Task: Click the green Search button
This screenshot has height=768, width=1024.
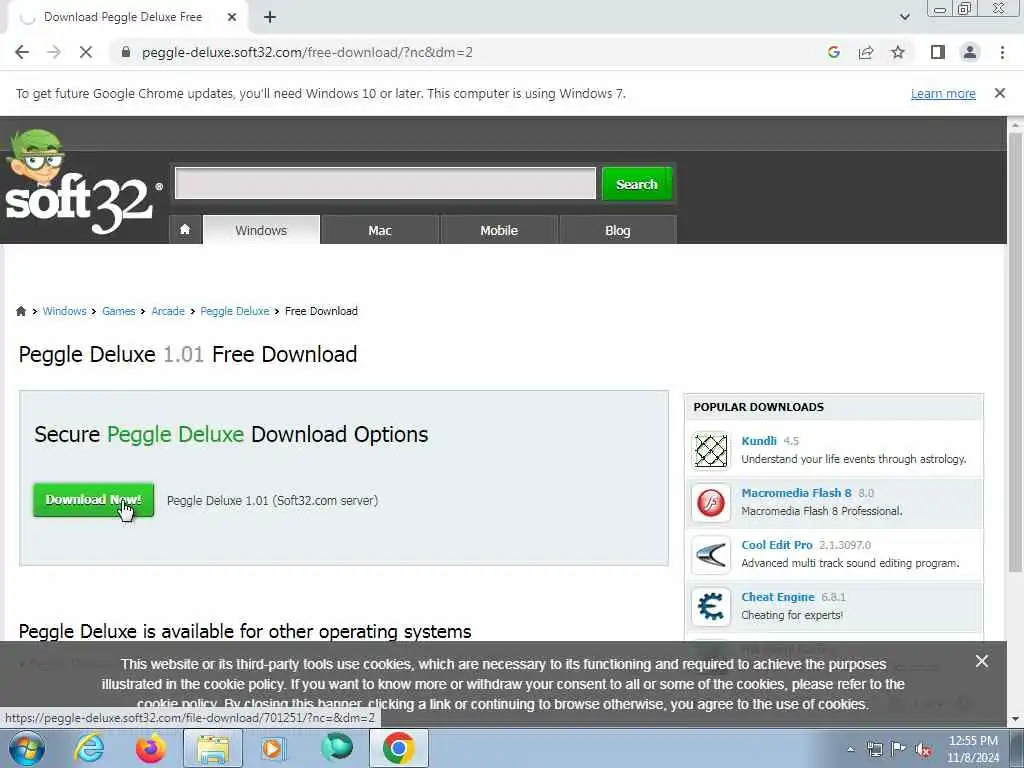Action: pyautogui.click(x=637, y=184)
